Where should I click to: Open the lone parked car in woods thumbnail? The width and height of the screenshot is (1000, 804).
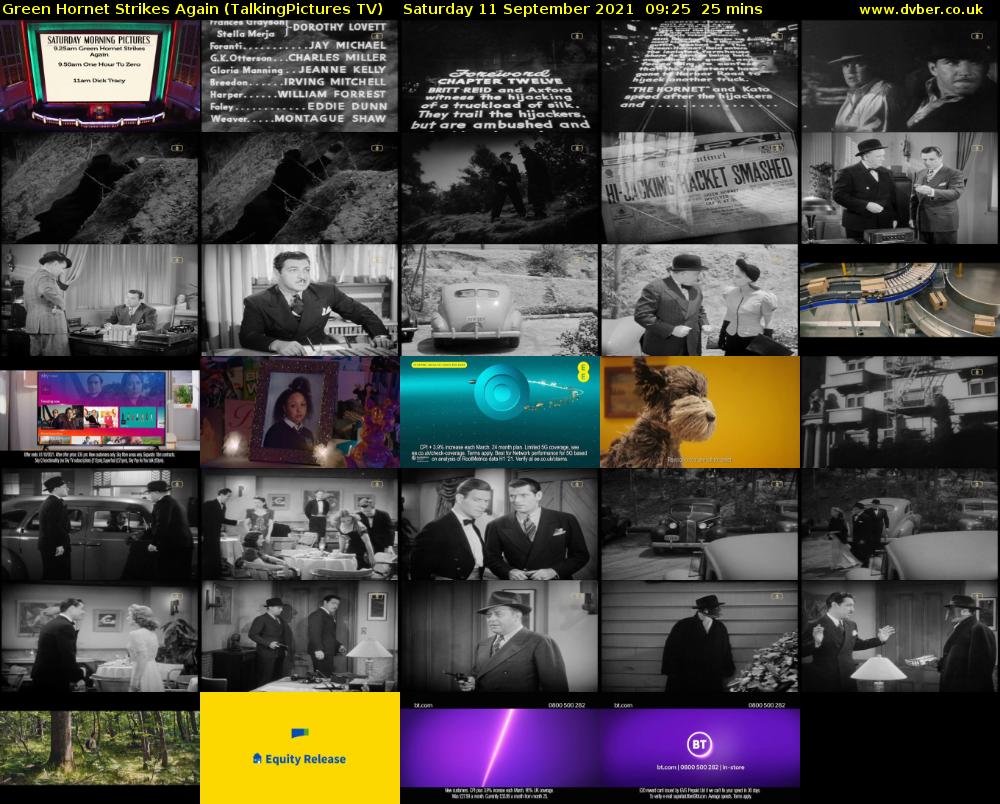700,524
